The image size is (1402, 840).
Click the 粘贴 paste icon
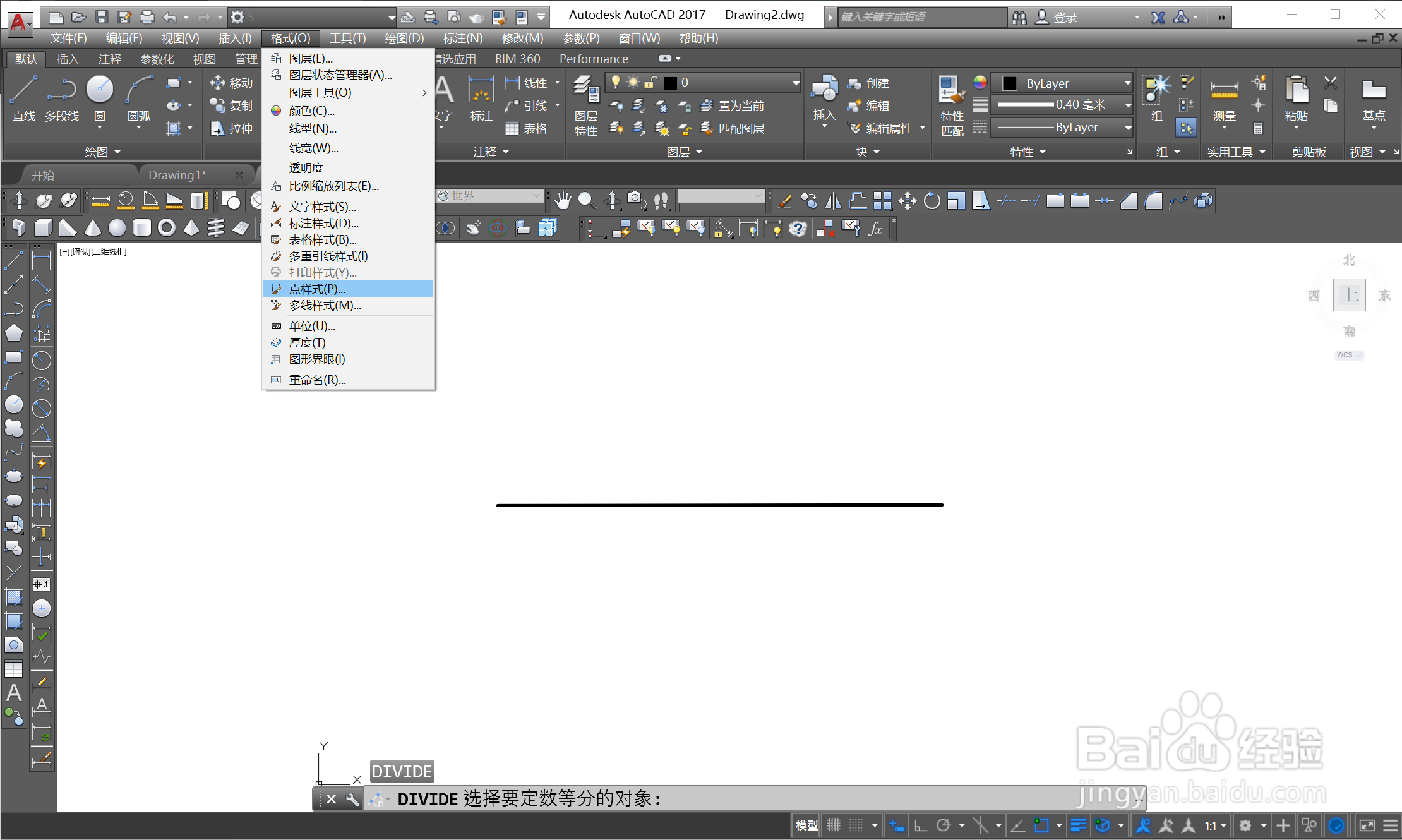coord(1297,99)
